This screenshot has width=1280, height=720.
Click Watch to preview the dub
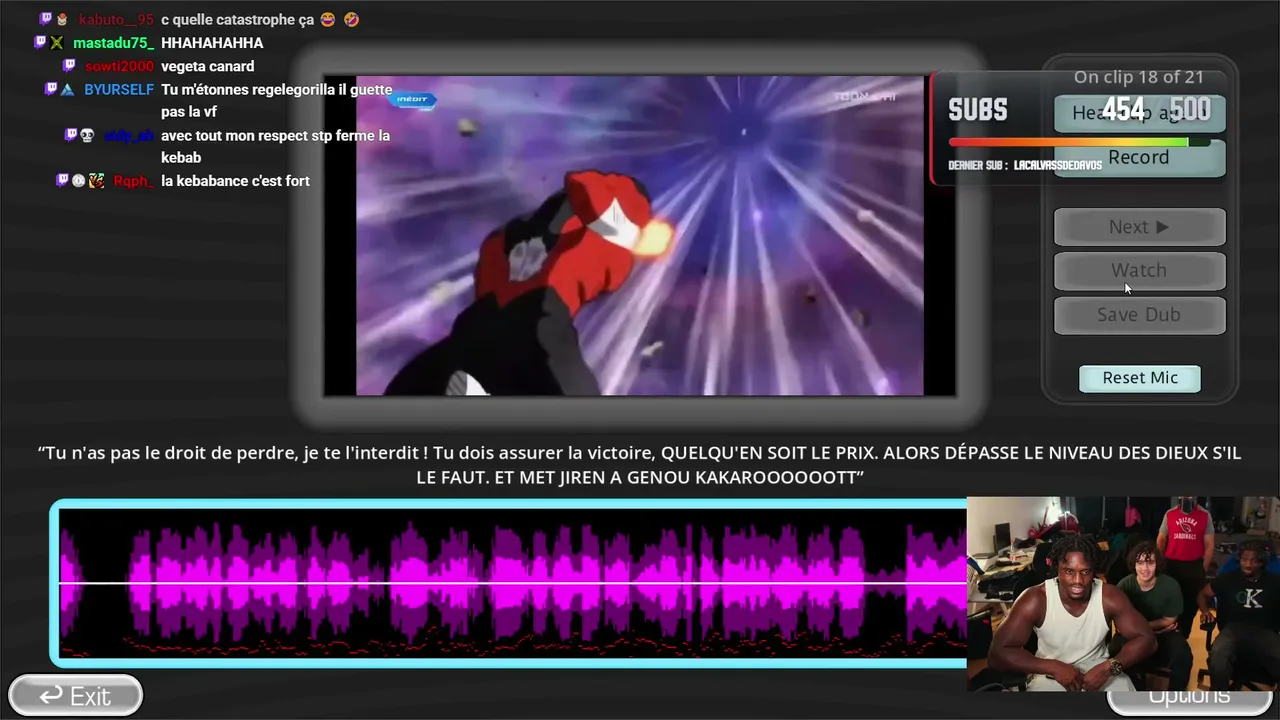coord(1139,270)
